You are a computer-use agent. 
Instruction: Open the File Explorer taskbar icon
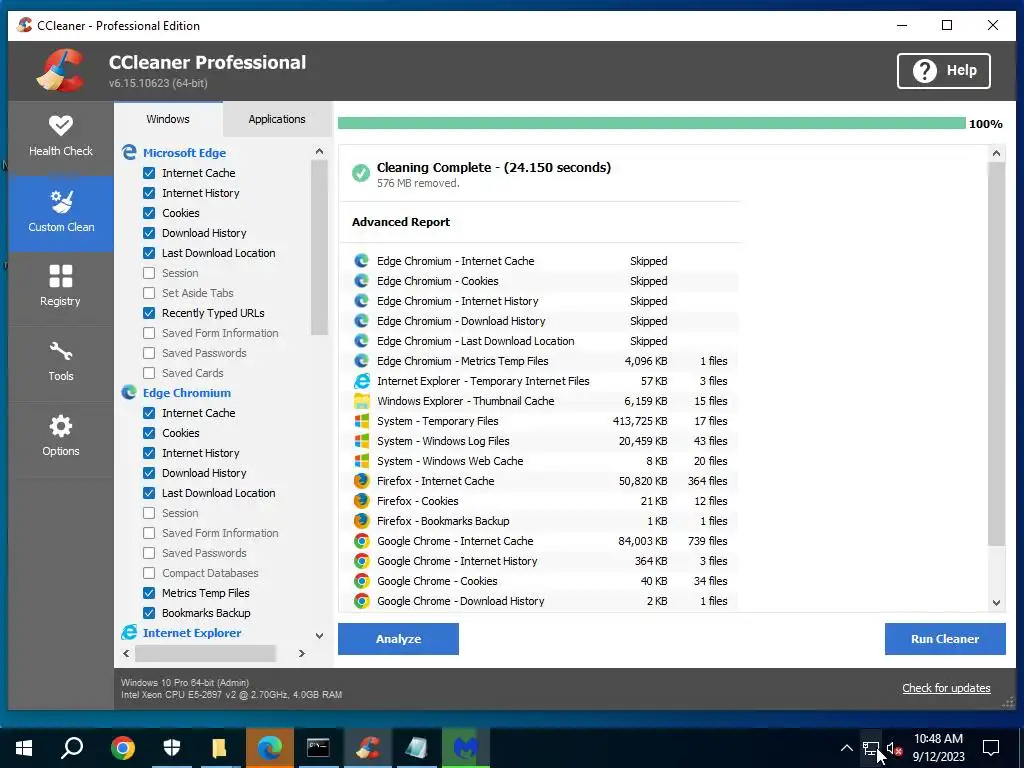point(219,748)
